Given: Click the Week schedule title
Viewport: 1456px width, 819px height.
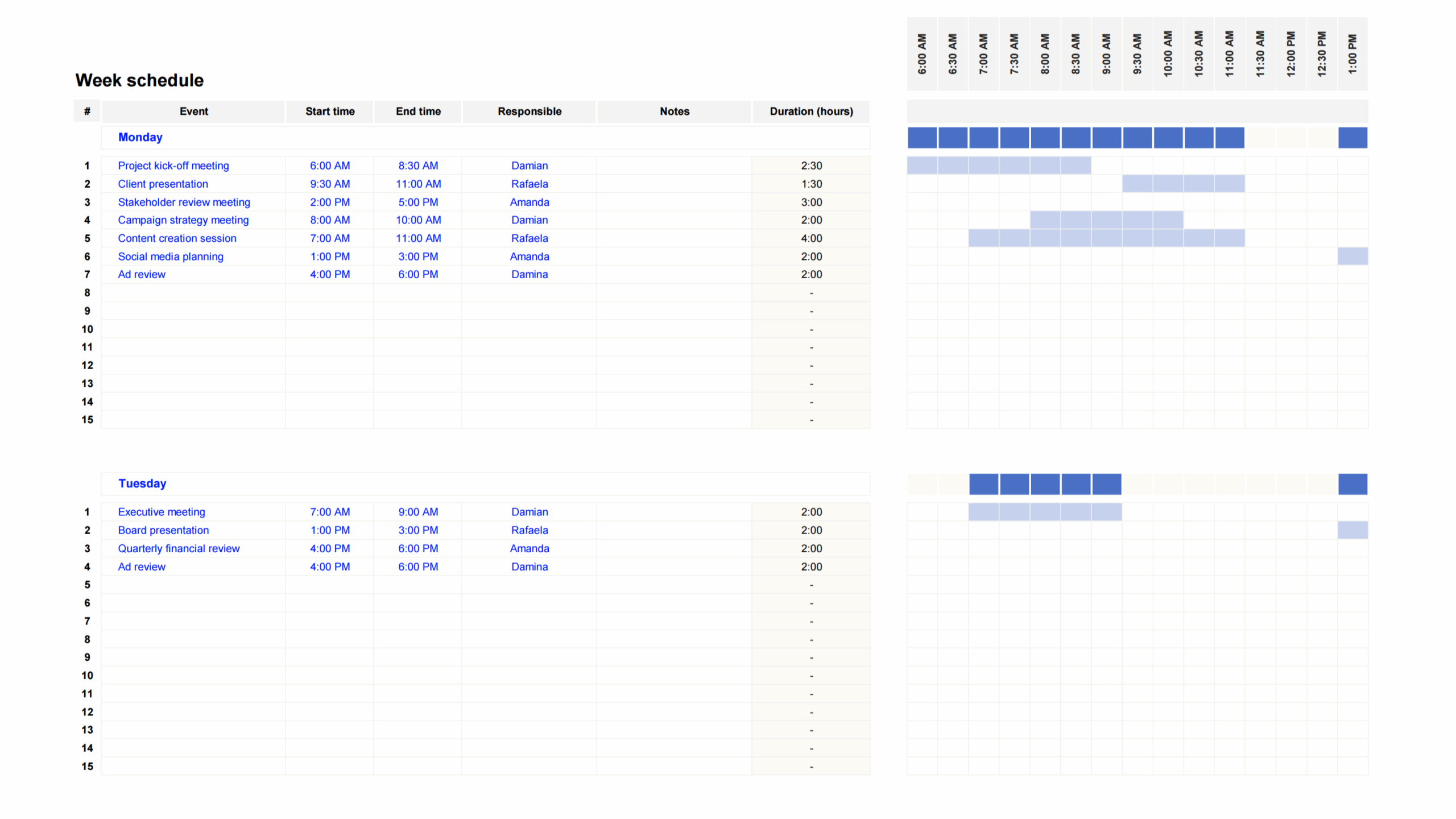Looking at the screenshot, I should point(139,80).
